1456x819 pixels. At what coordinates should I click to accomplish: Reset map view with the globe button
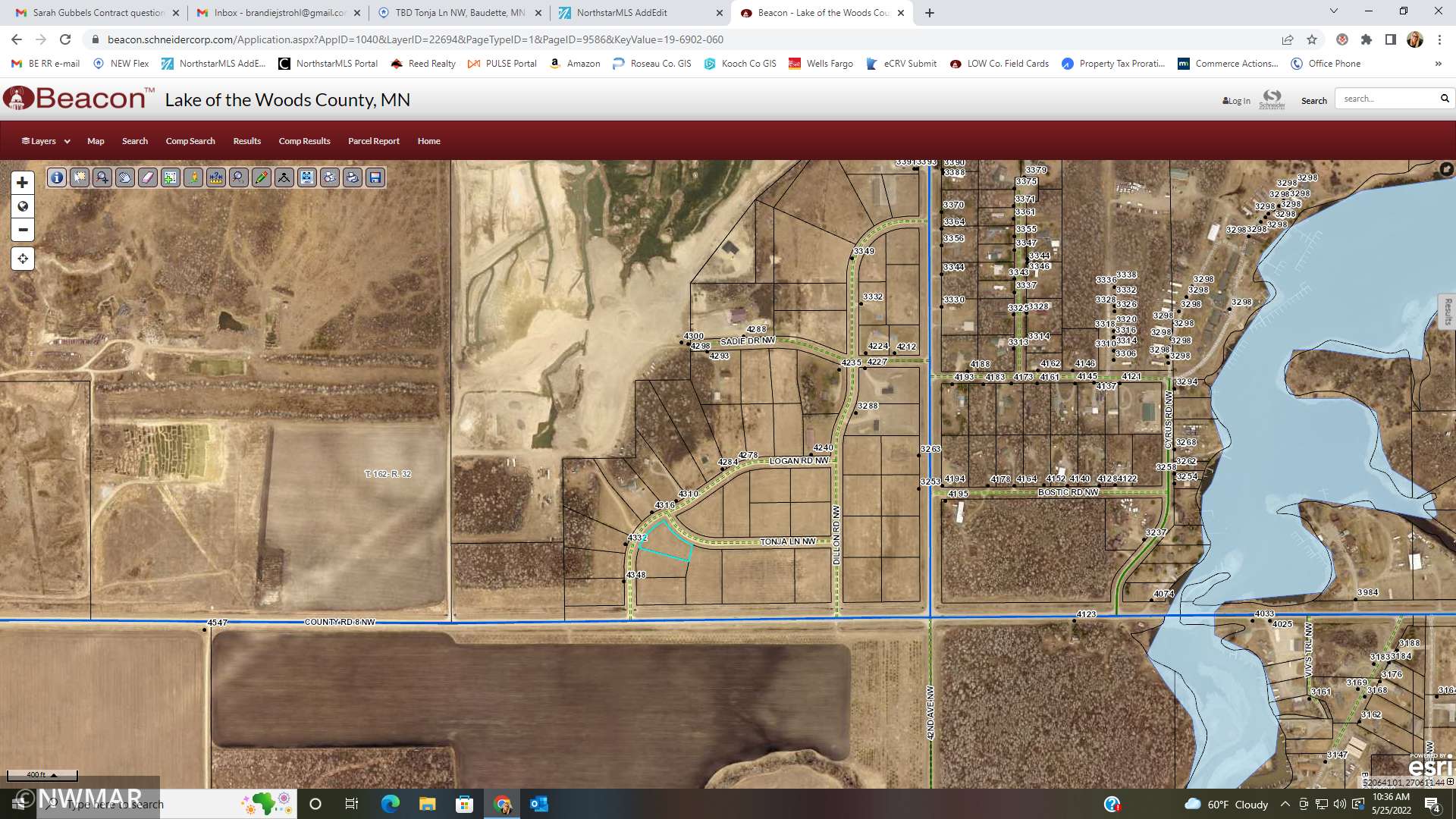point(23,206)
